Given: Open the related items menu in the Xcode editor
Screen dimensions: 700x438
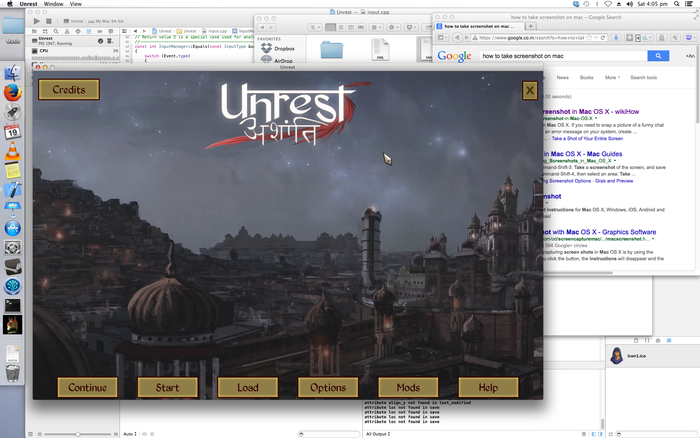Looking at the screenshot, I should click(125, 31).
